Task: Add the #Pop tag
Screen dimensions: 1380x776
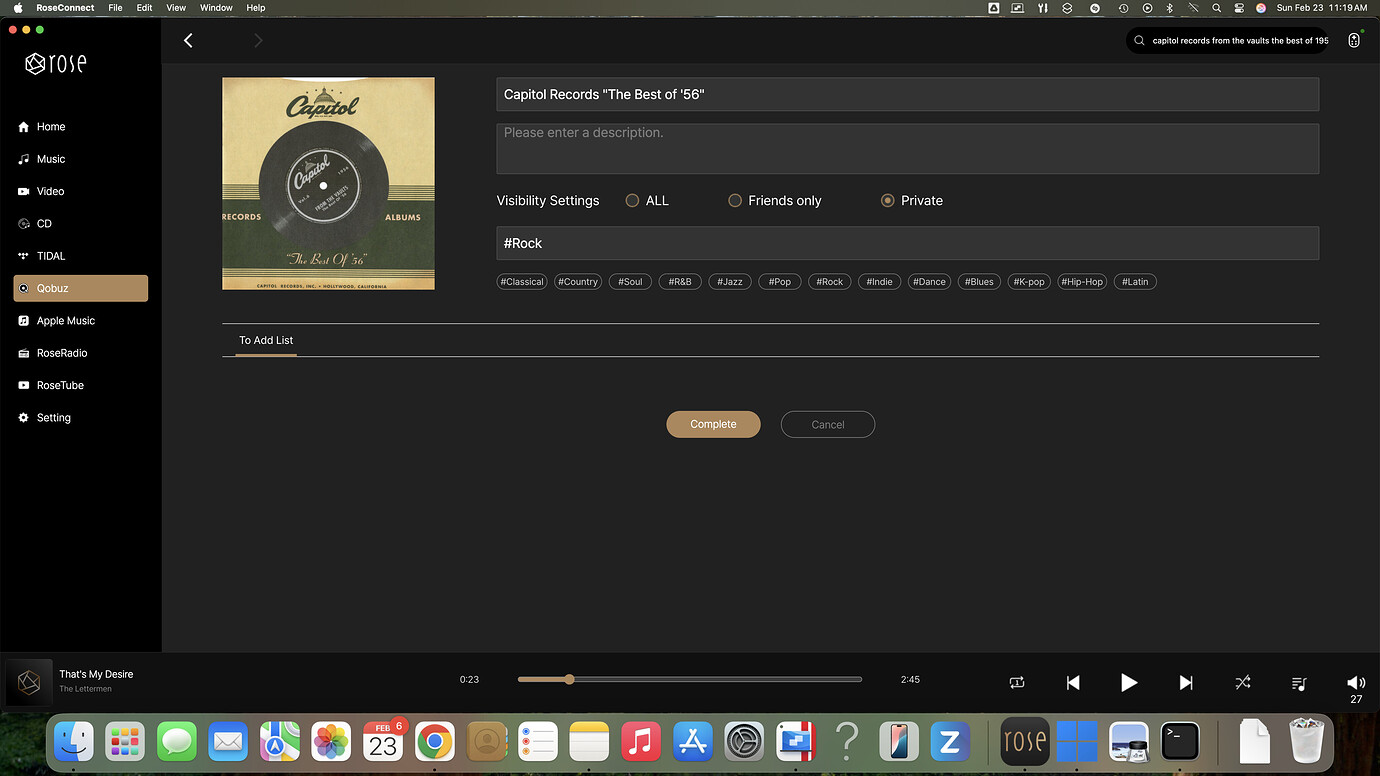Action: (x=780, y=282)
